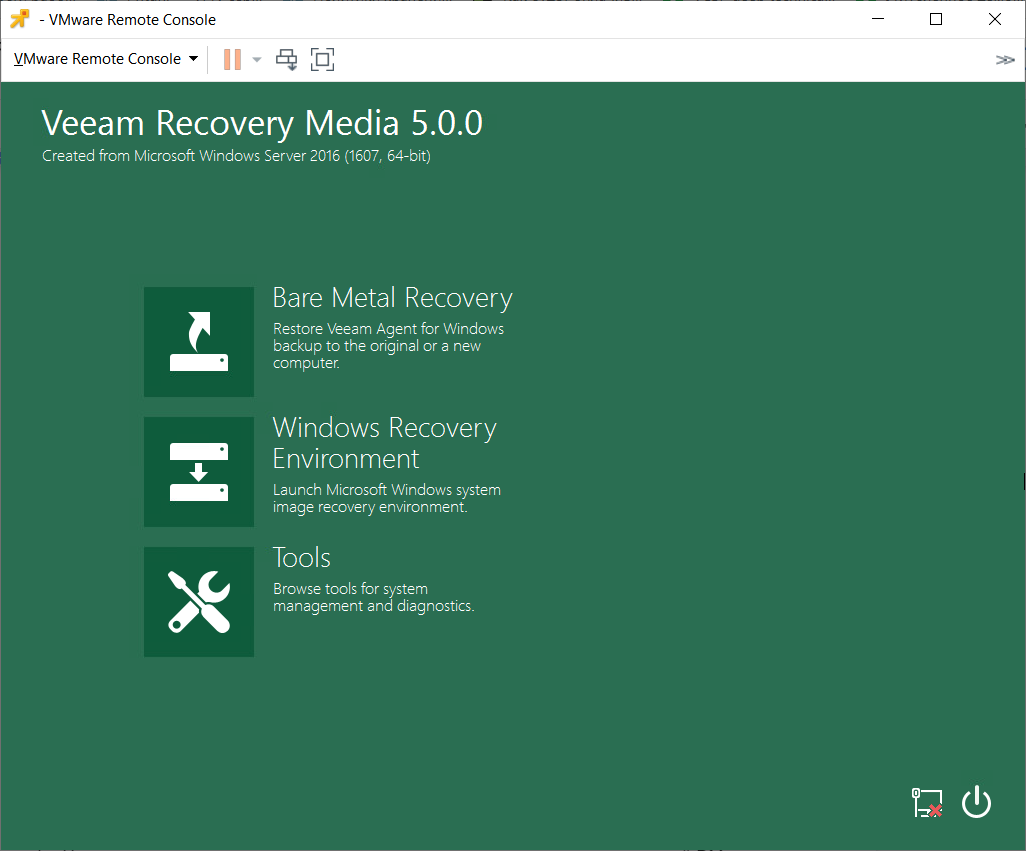Image resolution: width=1026 pixels, height=851 pixels.
Task: Maximize the VMware Remote Console window
Action: pyautogui.click(x=936, y=19)
